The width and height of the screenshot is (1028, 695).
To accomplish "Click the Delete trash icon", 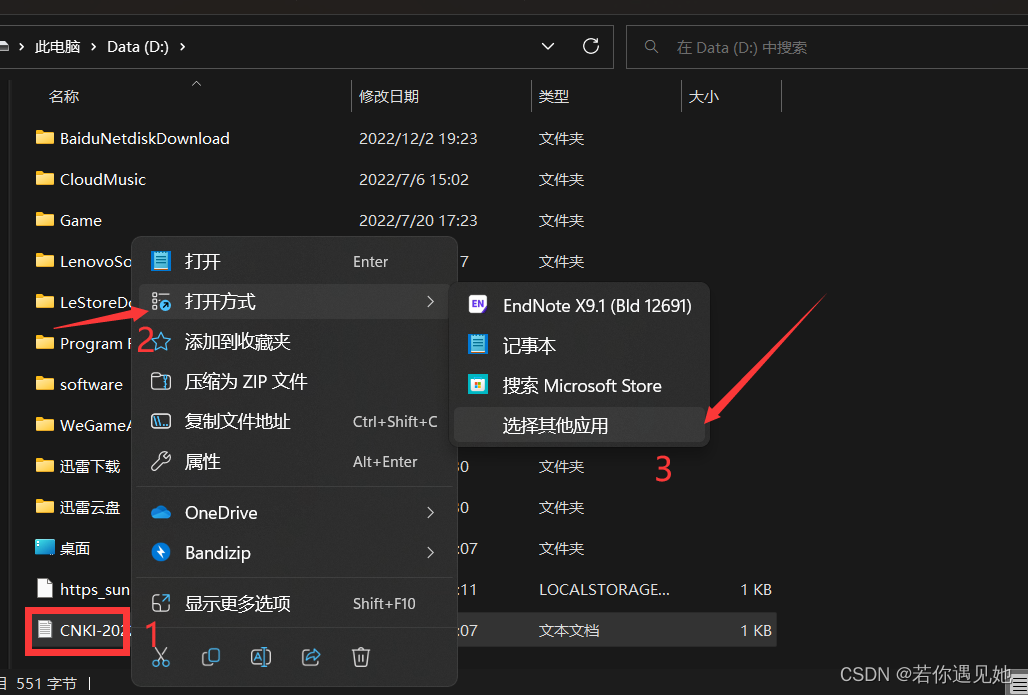I will [361, 657].
